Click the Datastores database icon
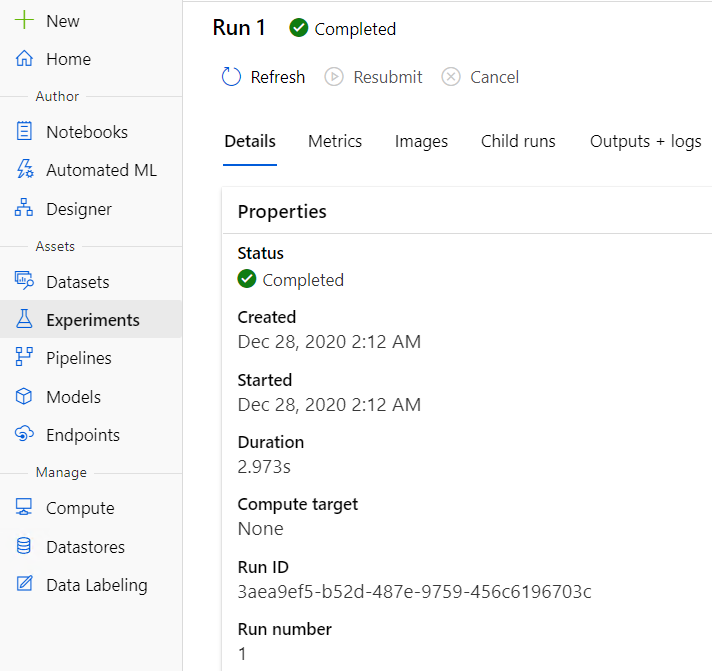The image size is (712, 671). [x=24, y=546]
